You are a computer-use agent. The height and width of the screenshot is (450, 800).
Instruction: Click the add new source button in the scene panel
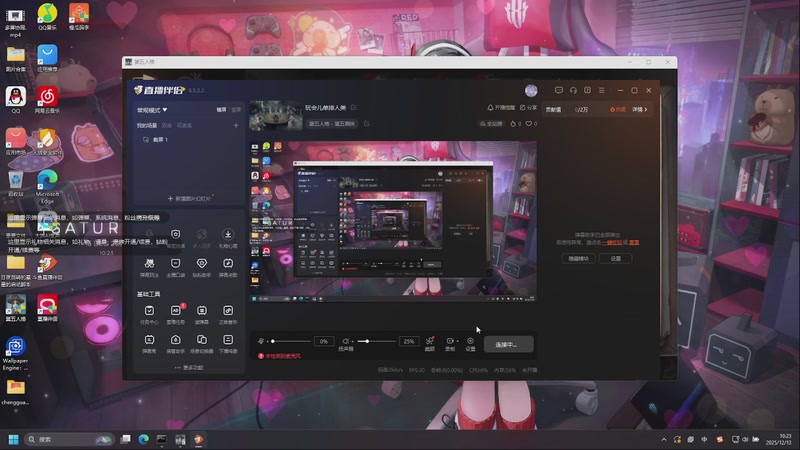(189, 198)
